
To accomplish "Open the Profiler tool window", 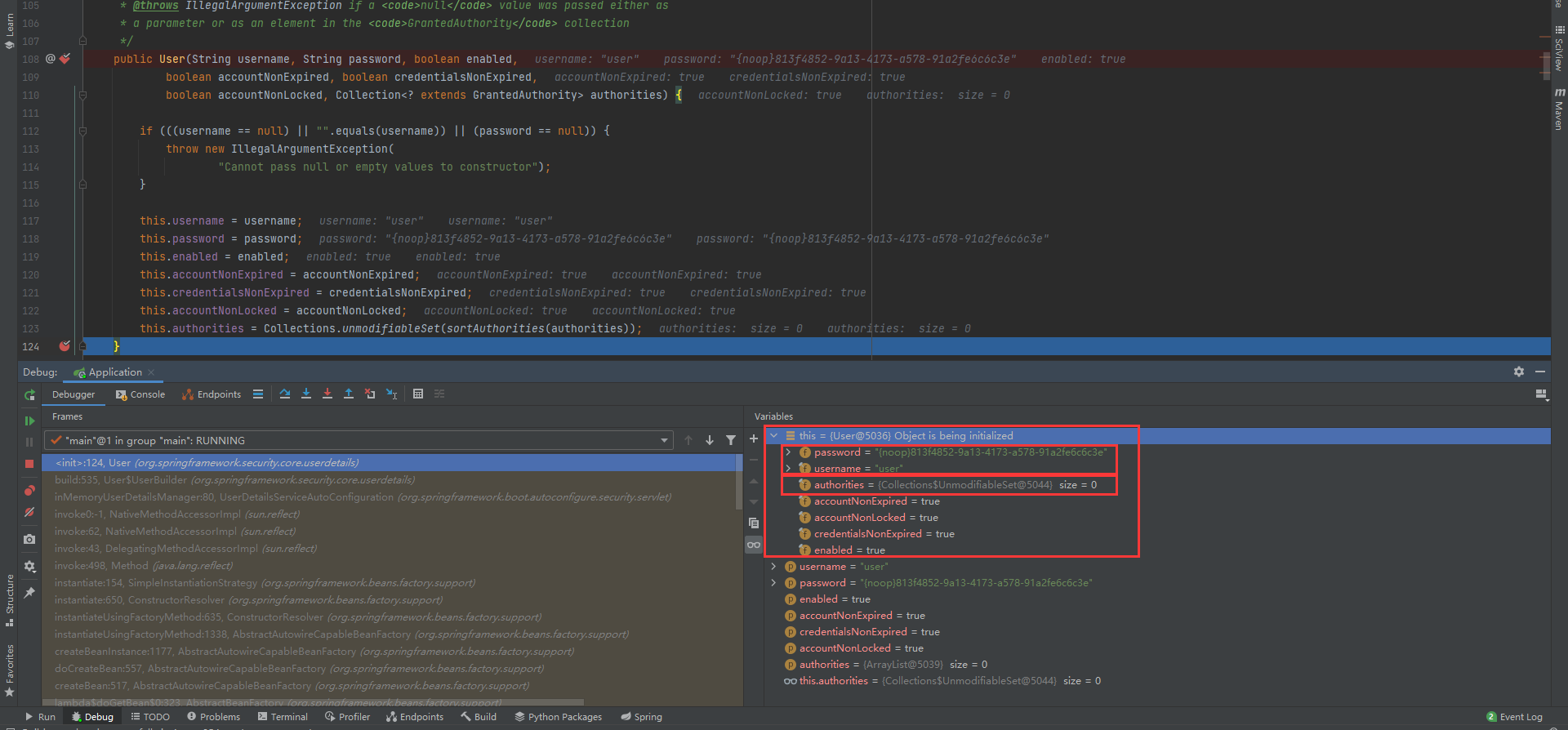I will [347, 717].
